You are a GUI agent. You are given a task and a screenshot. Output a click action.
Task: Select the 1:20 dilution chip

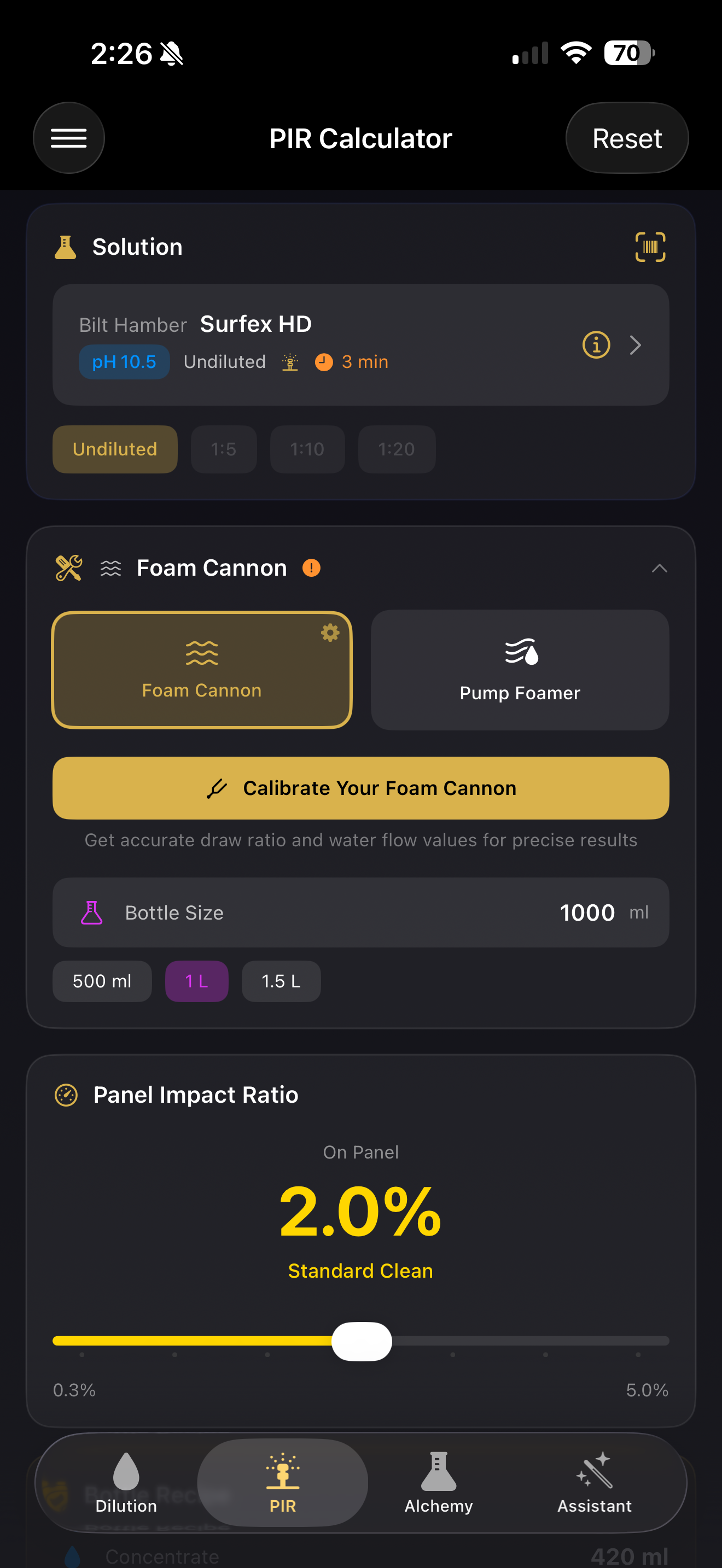pyautogui.click(x=397, y=449)
